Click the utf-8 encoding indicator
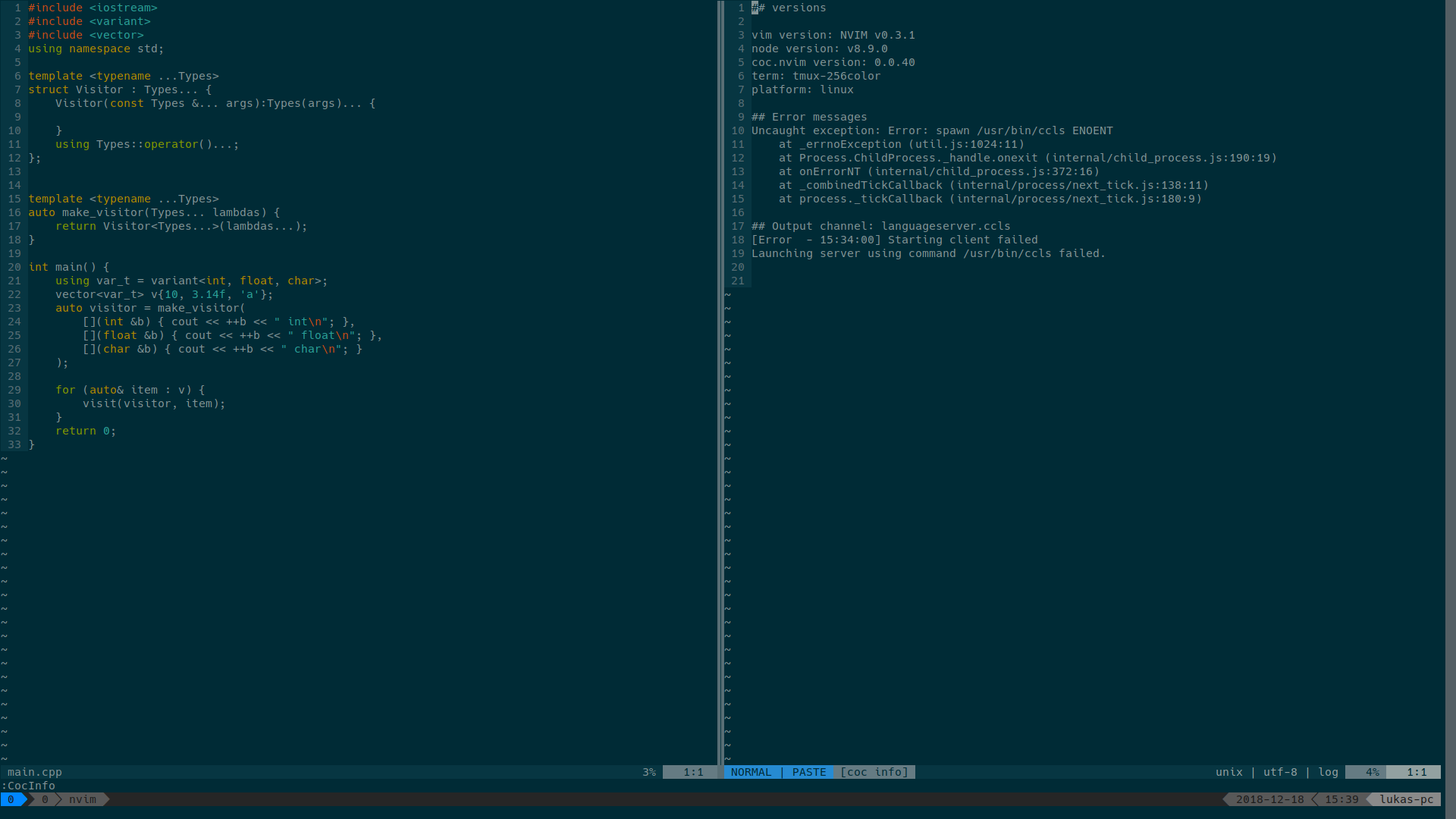This screenshot has width=1456, height=819. (x=1280, y=772)
